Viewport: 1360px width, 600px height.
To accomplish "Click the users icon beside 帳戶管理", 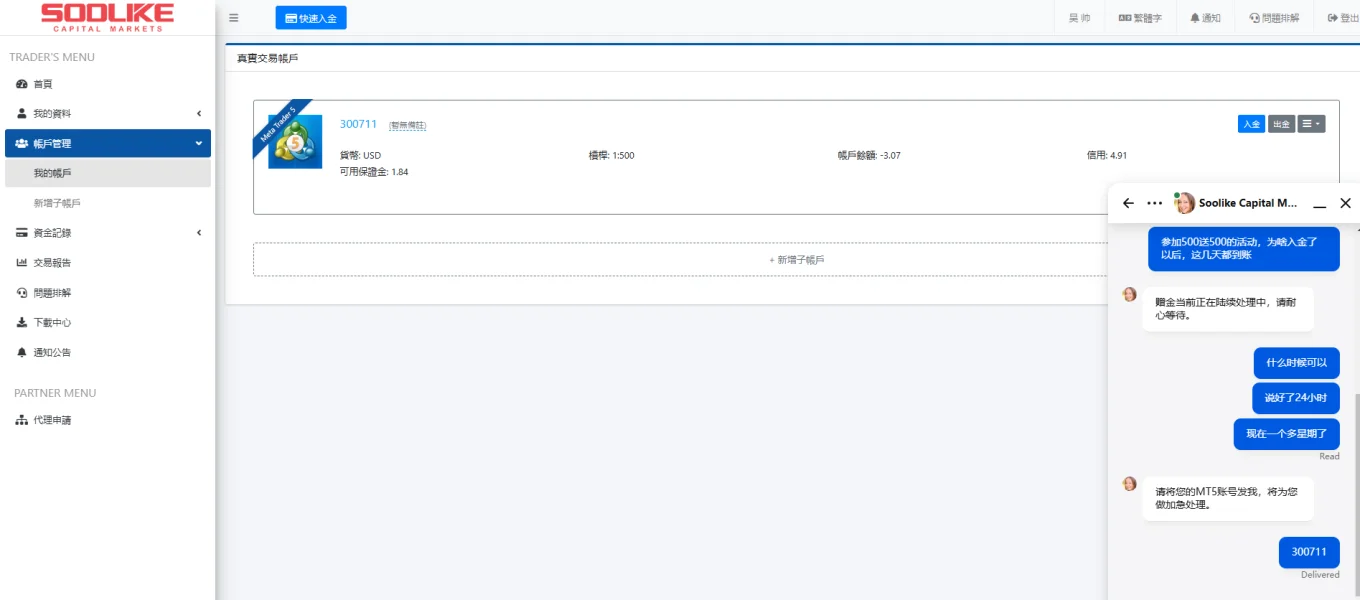I will pos(22,144).
